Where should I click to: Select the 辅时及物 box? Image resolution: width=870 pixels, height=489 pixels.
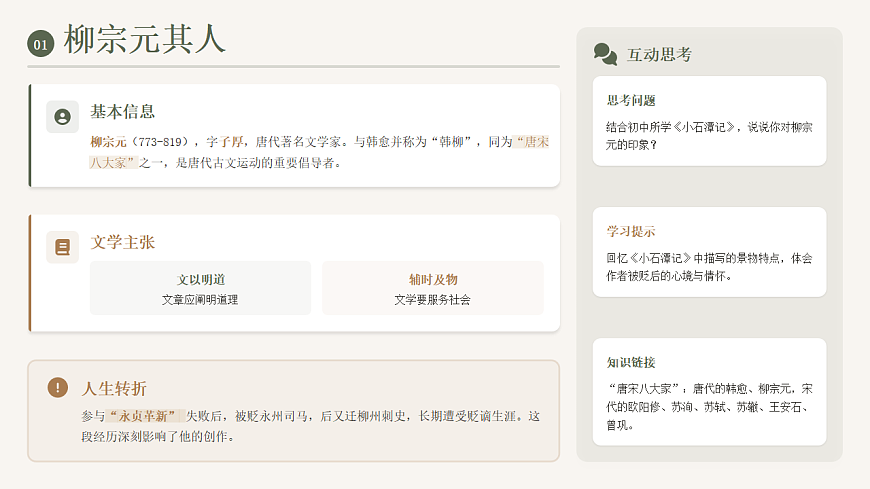[432, 288]
